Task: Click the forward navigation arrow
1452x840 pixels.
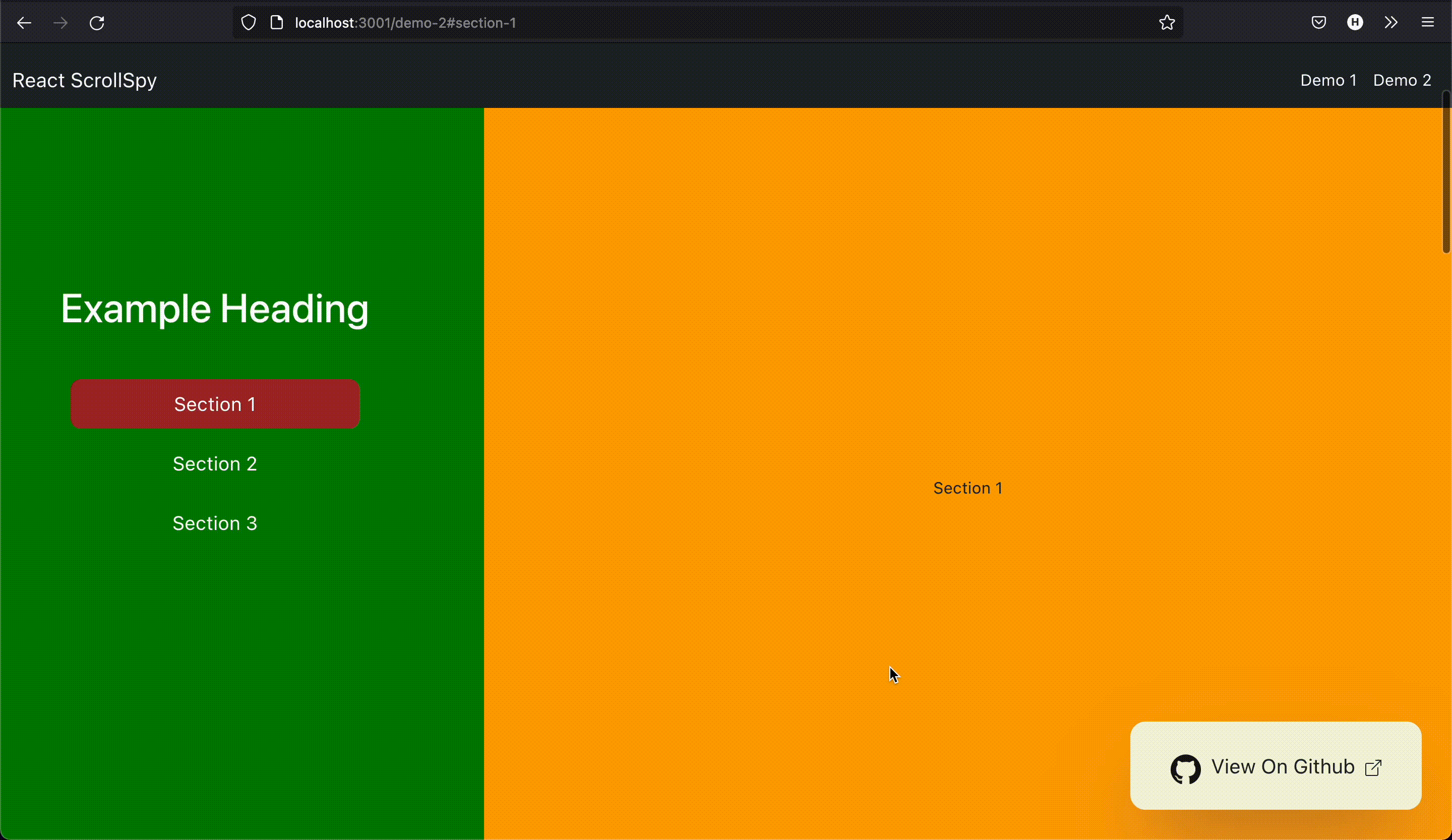Action: (60, 23)
